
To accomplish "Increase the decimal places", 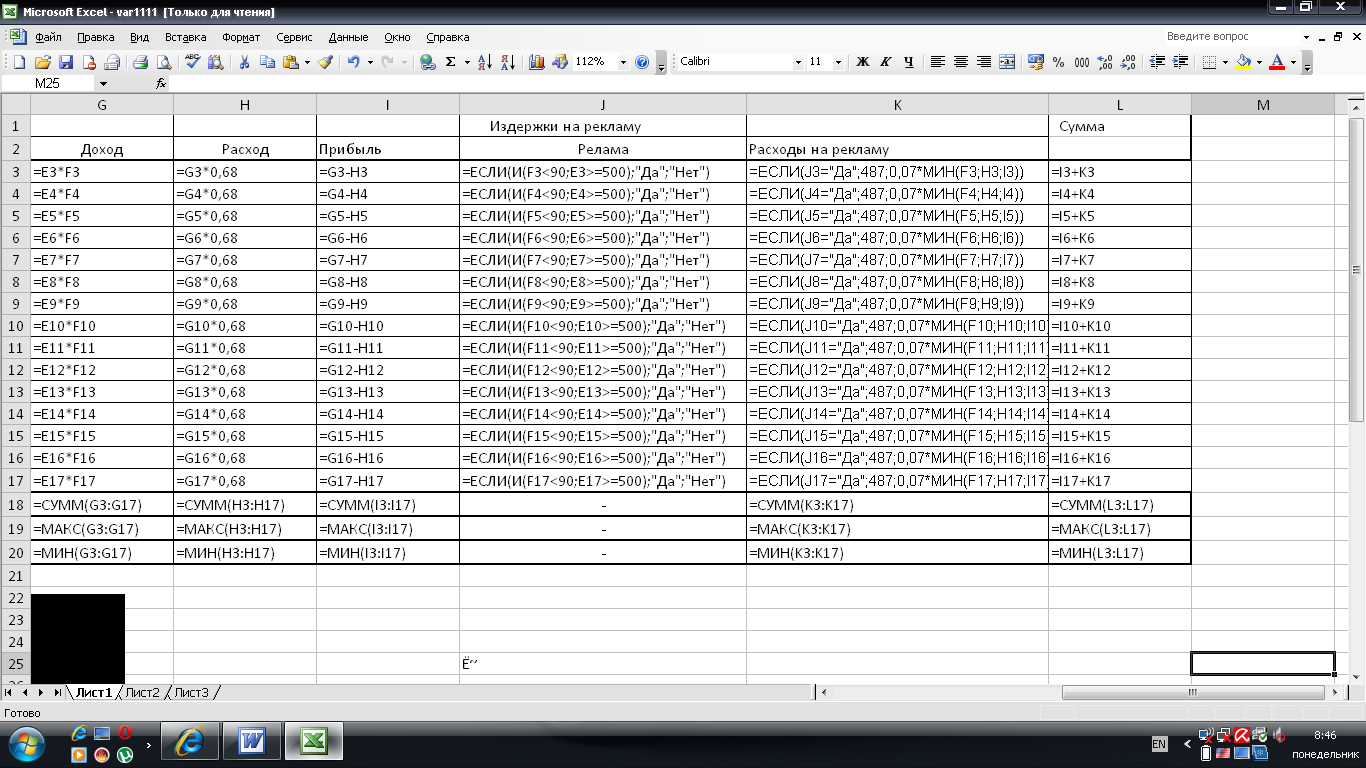I will pos(1105,62).
